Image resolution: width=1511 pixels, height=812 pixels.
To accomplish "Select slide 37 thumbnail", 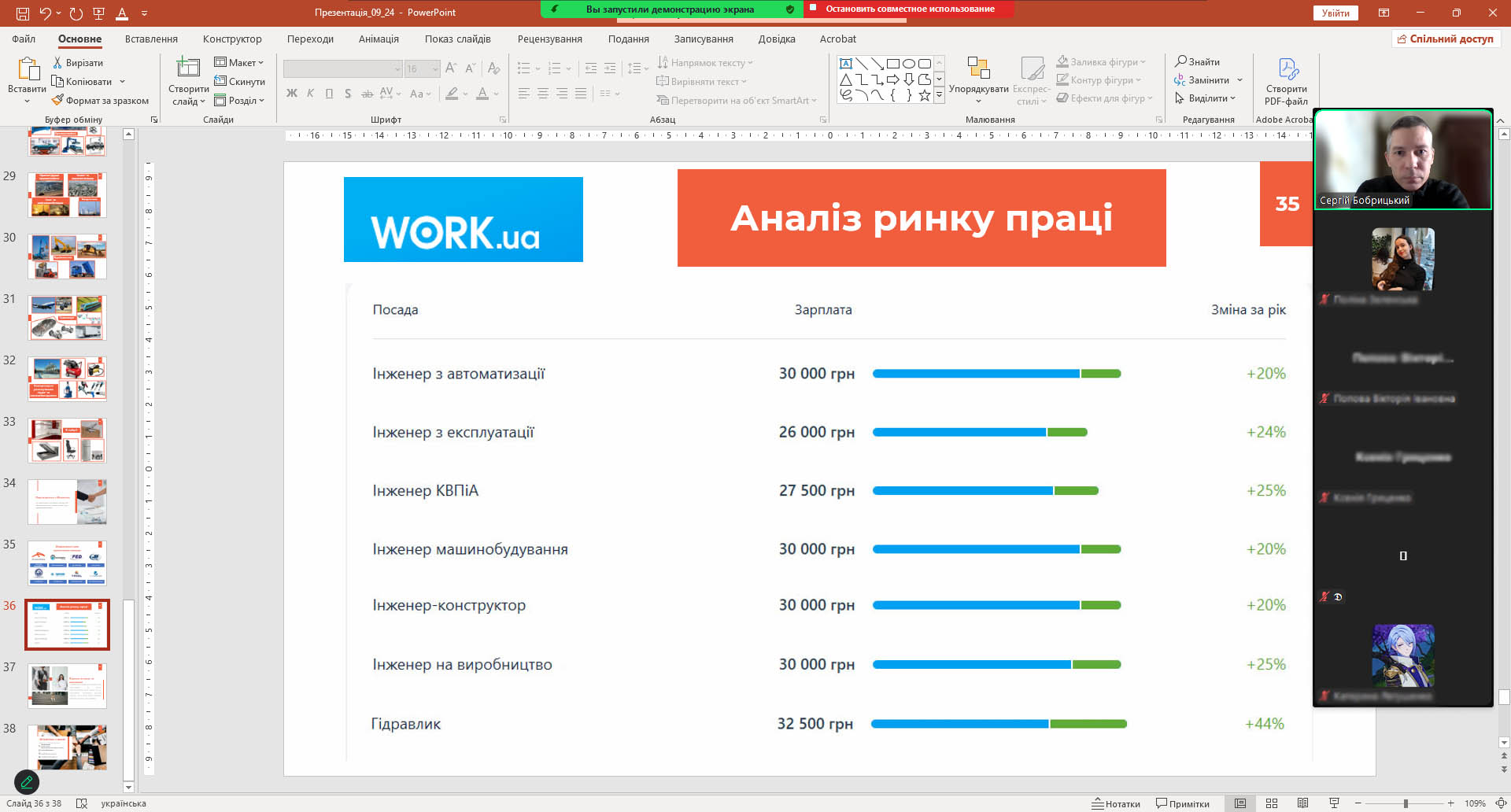I will (x=67, y=686).
